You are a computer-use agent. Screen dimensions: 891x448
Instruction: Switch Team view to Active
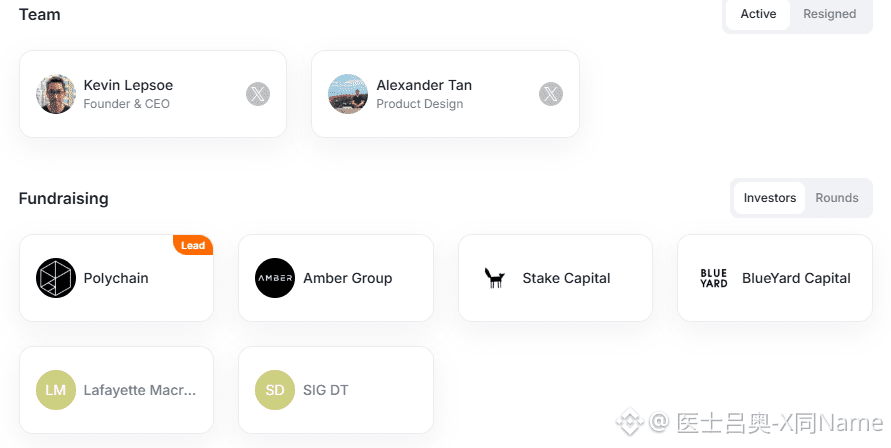[x=758, y=14]
